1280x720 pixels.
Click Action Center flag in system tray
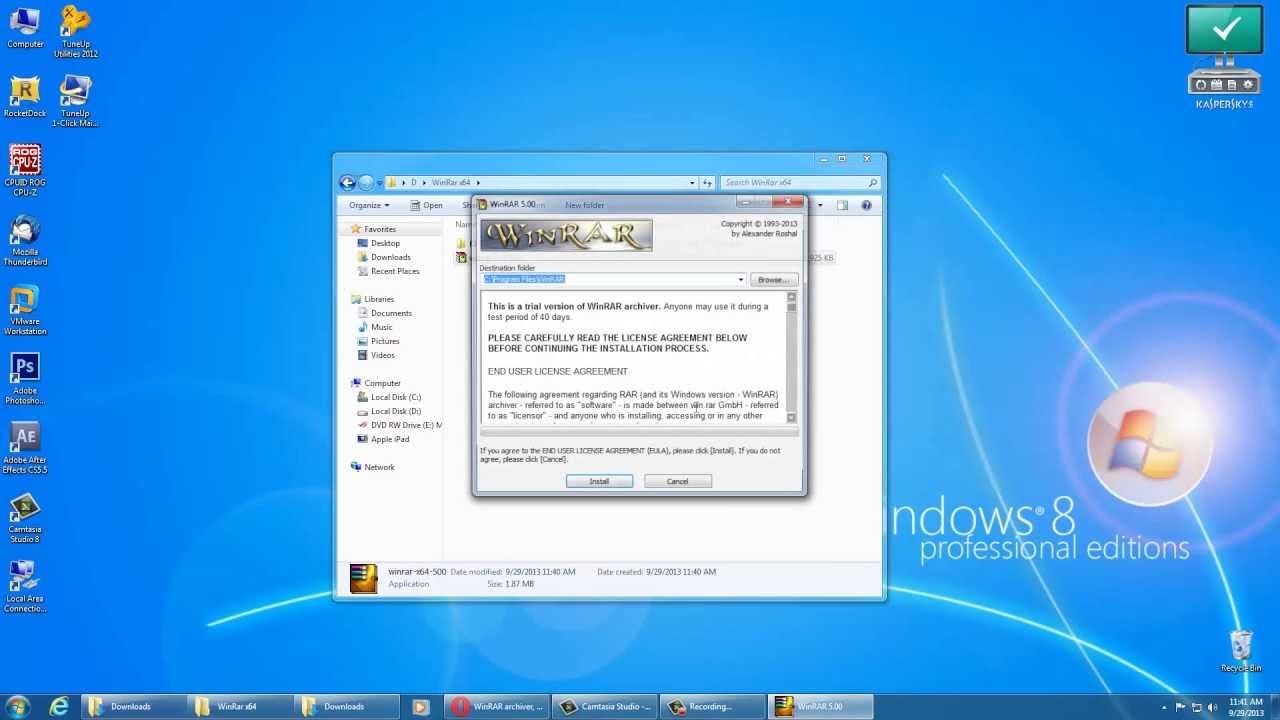1180,707
